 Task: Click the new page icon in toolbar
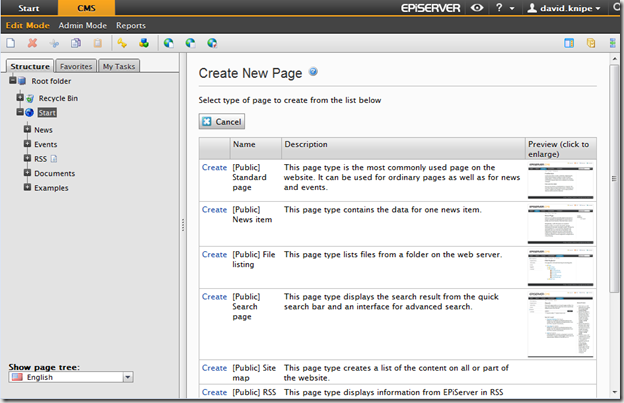coord(11,44)
